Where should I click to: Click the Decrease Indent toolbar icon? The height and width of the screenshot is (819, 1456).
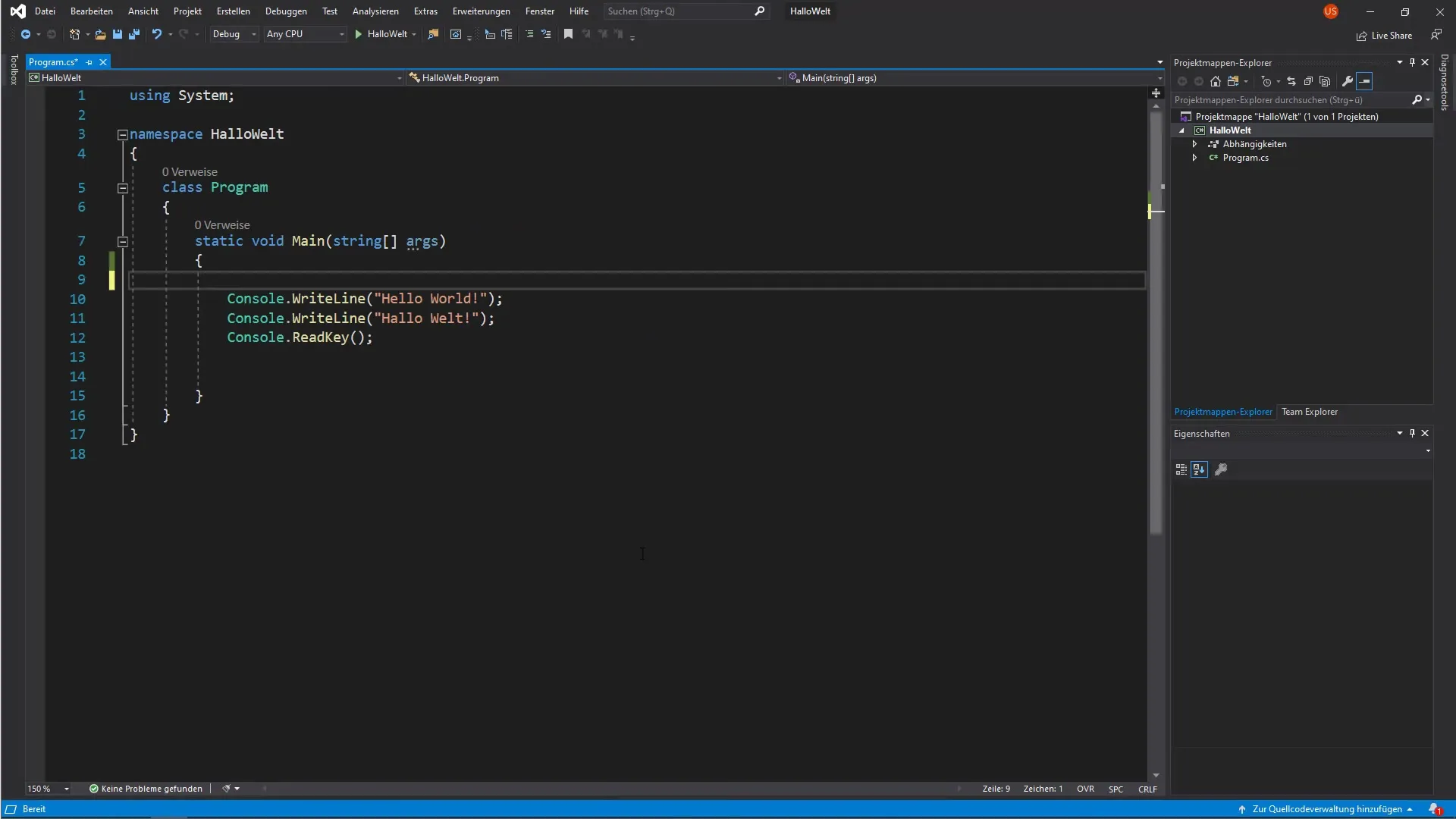[x=490, y=34]
